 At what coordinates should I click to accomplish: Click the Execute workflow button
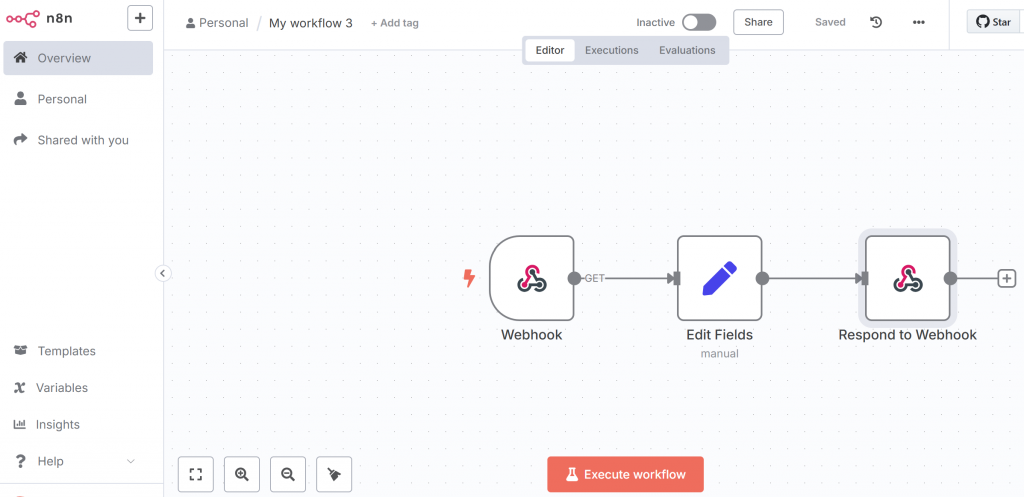tap(626, 474)
